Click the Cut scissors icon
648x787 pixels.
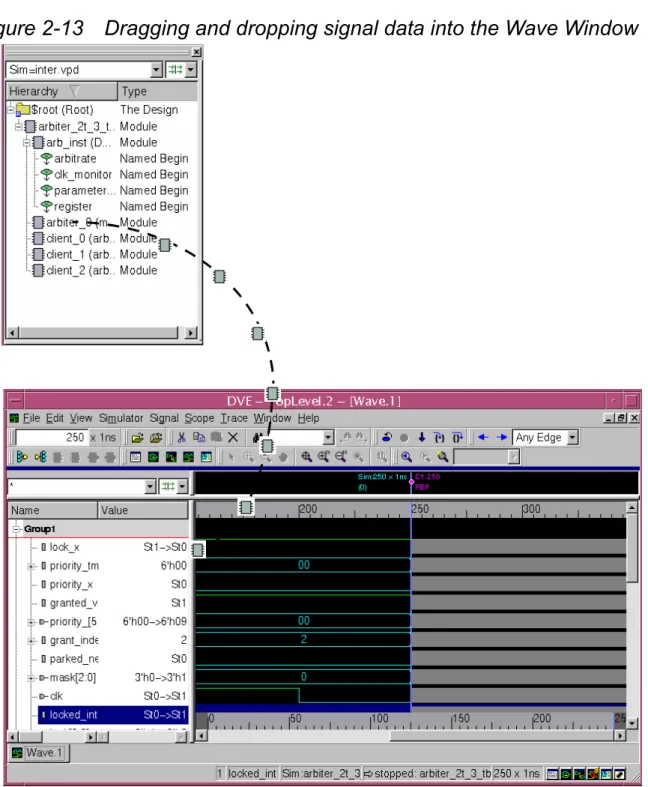click(x=182, y=438)
